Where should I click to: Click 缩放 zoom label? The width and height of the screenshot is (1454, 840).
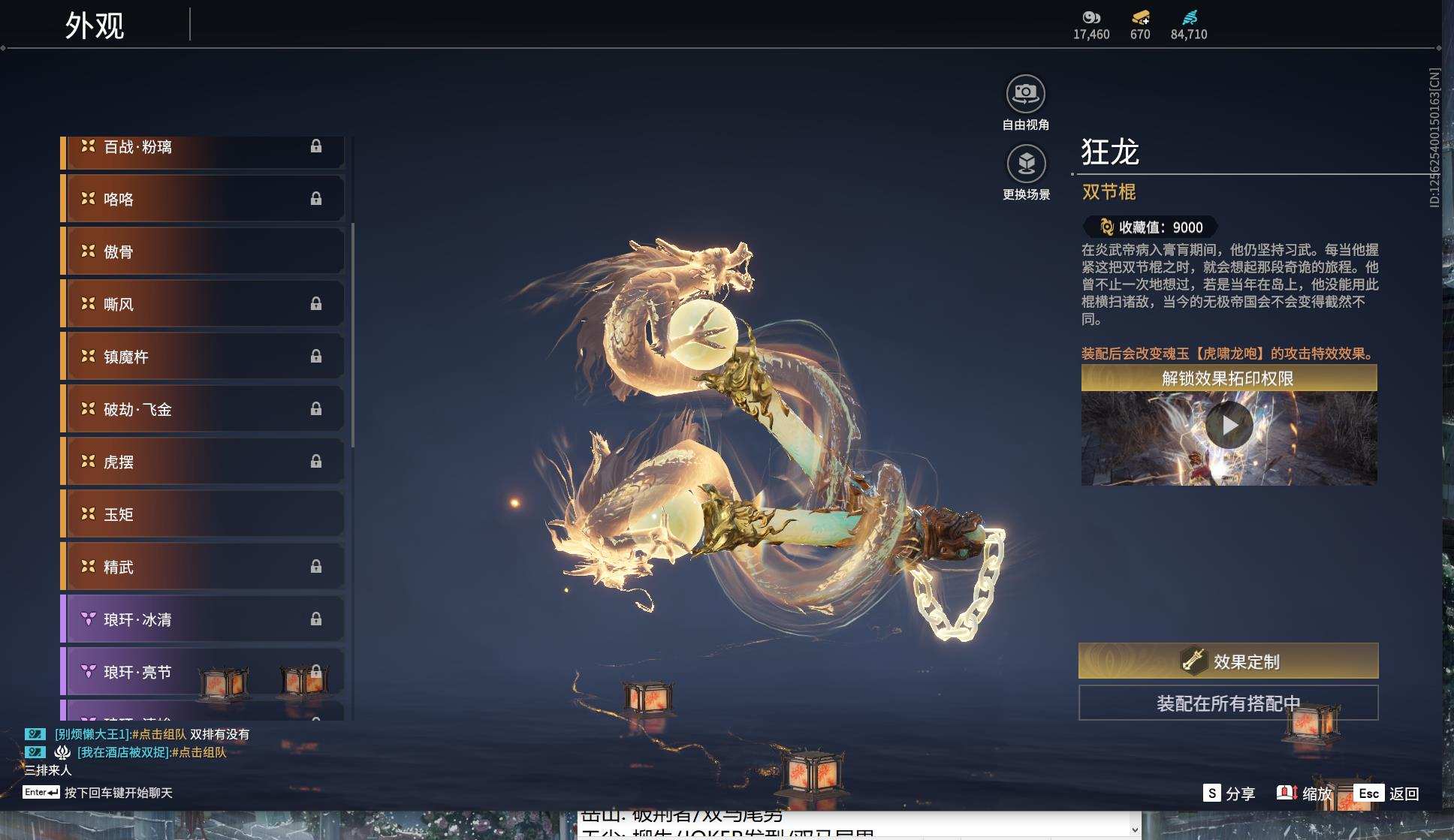[x=1317, y=793]
